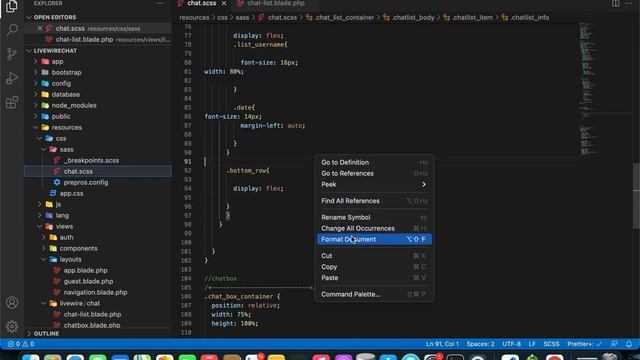Open Source Control view
640x360 pixels.
[12, 54]
